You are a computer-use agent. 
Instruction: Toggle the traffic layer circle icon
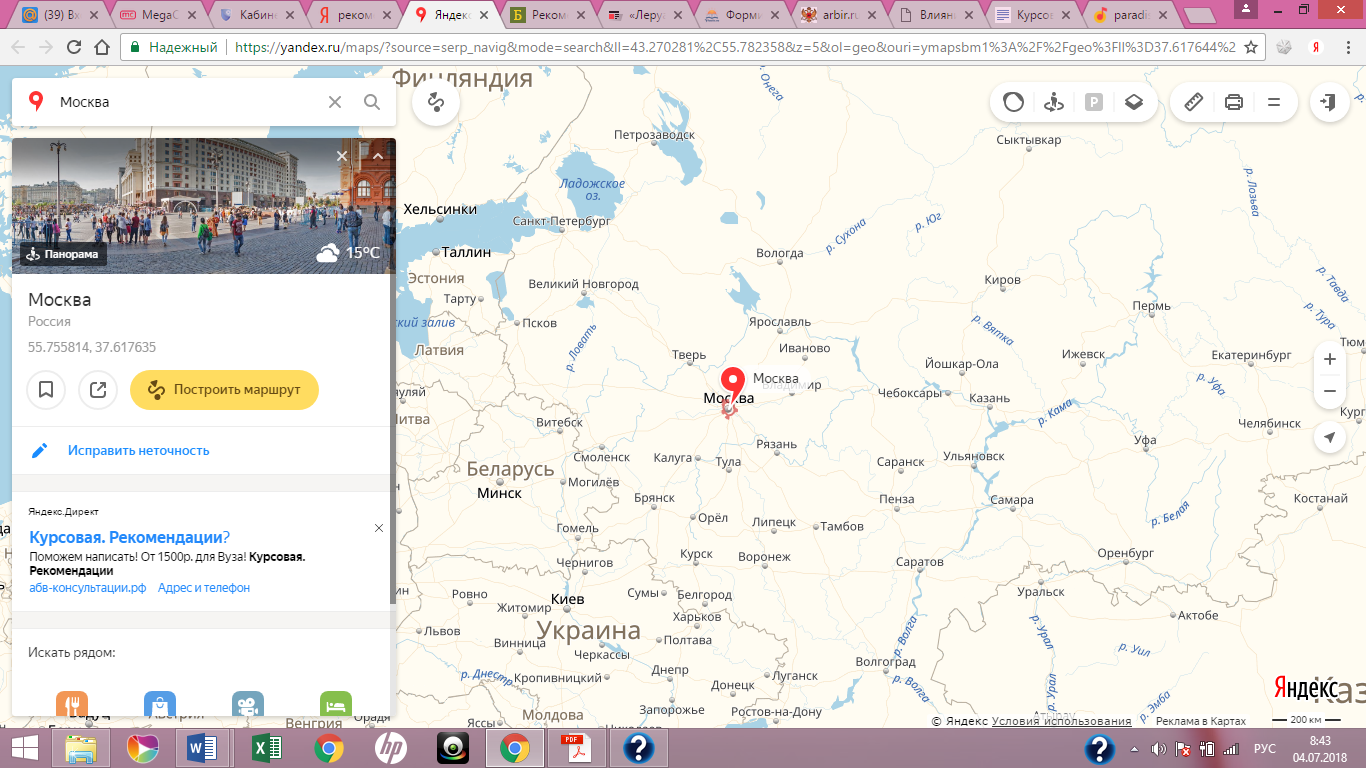pyautogui.click(x=1014, y=102)
